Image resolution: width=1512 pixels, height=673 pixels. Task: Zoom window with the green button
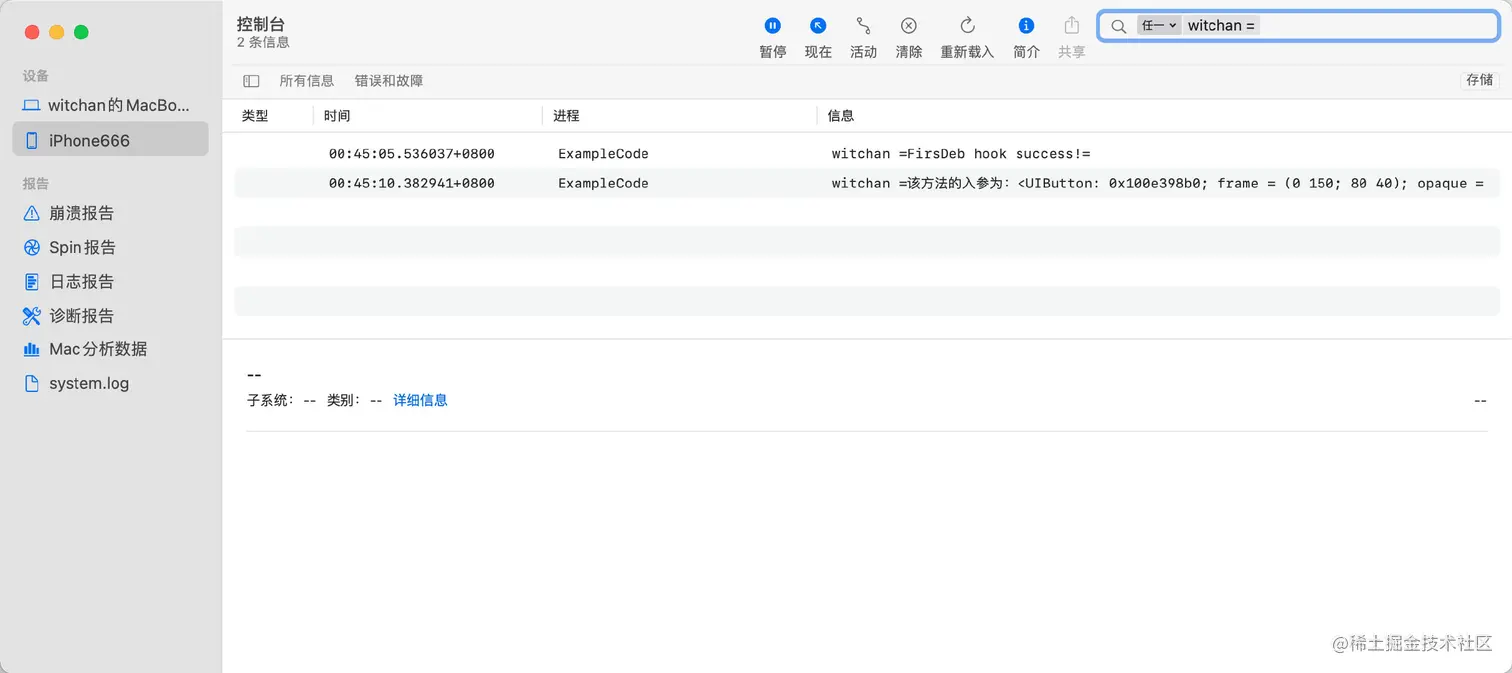(x=82, y=32)
